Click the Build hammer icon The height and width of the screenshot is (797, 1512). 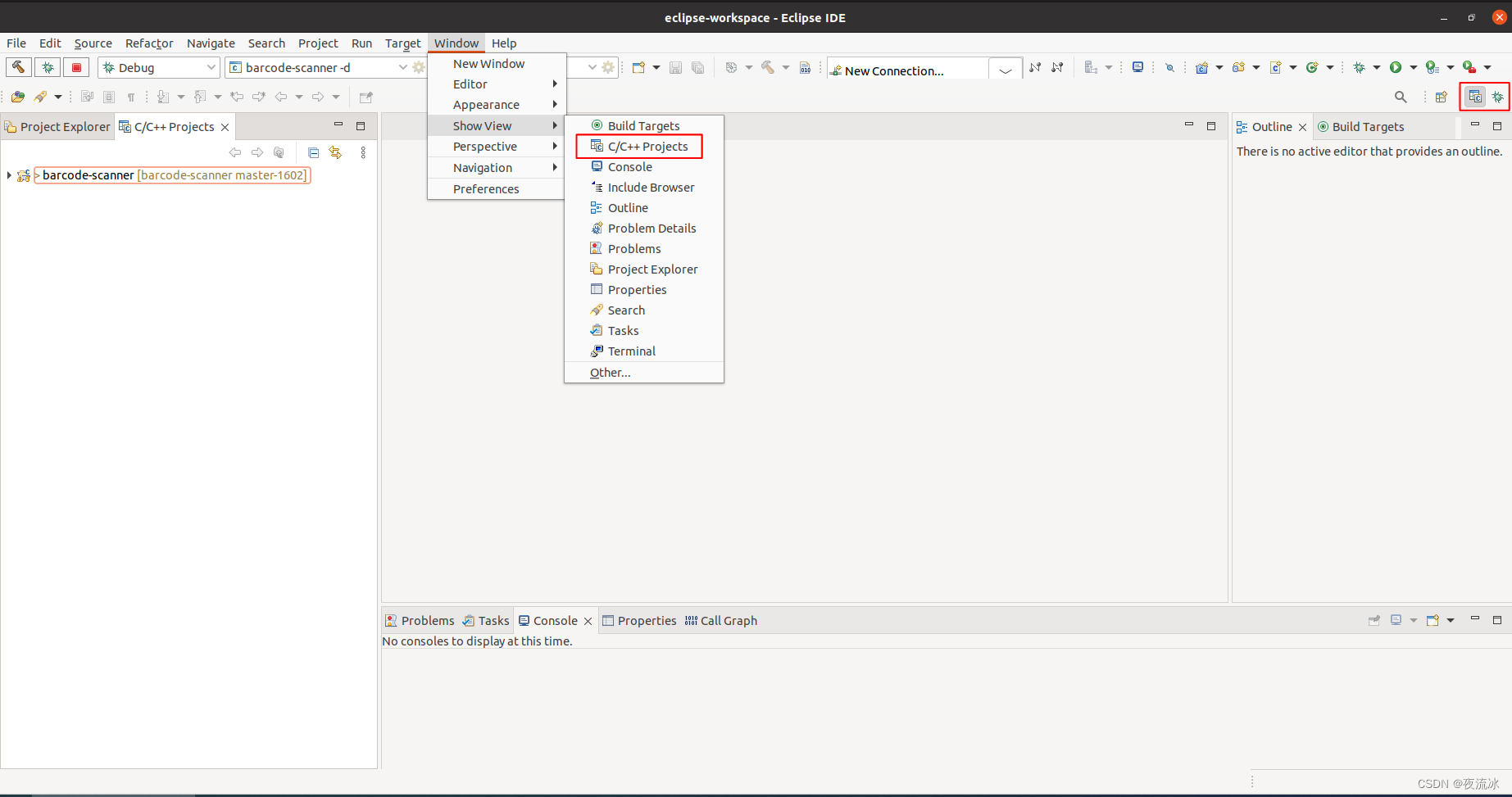[19, 67]
